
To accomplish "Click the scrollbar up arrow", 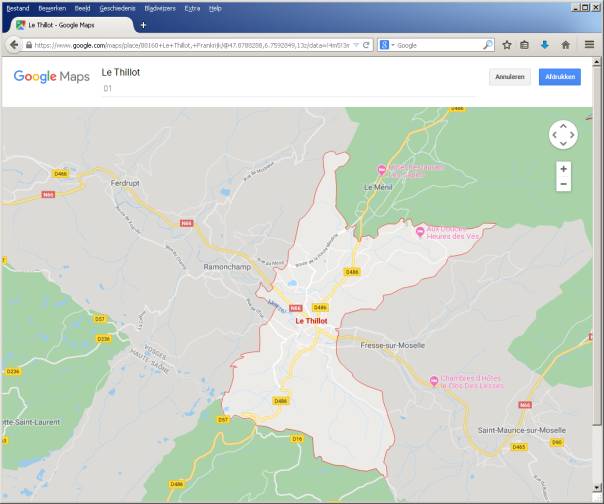I will (597, 62).
